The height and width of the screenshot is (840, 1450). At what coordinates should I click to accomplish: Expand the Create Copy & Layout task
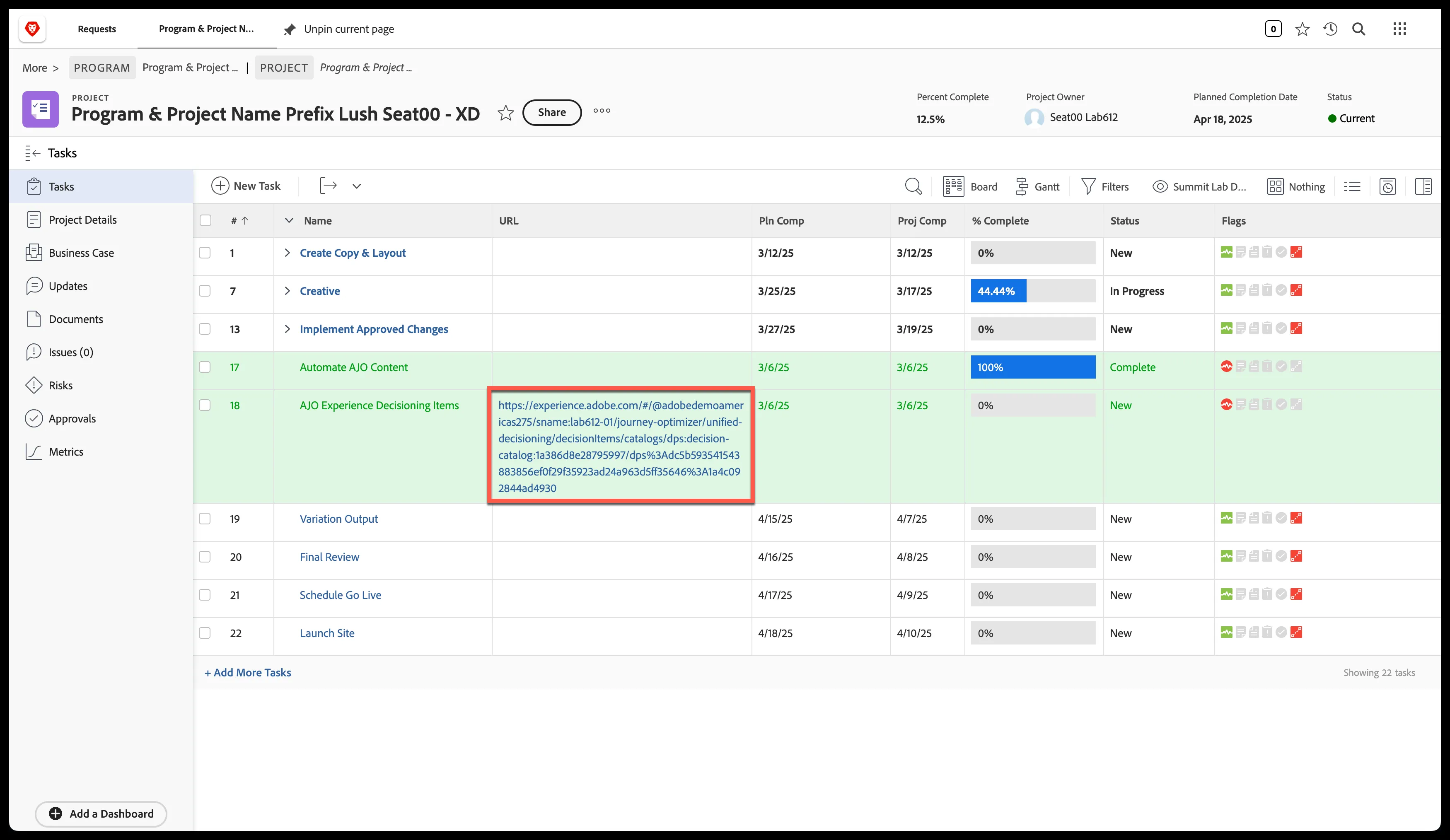coord(287,253)
